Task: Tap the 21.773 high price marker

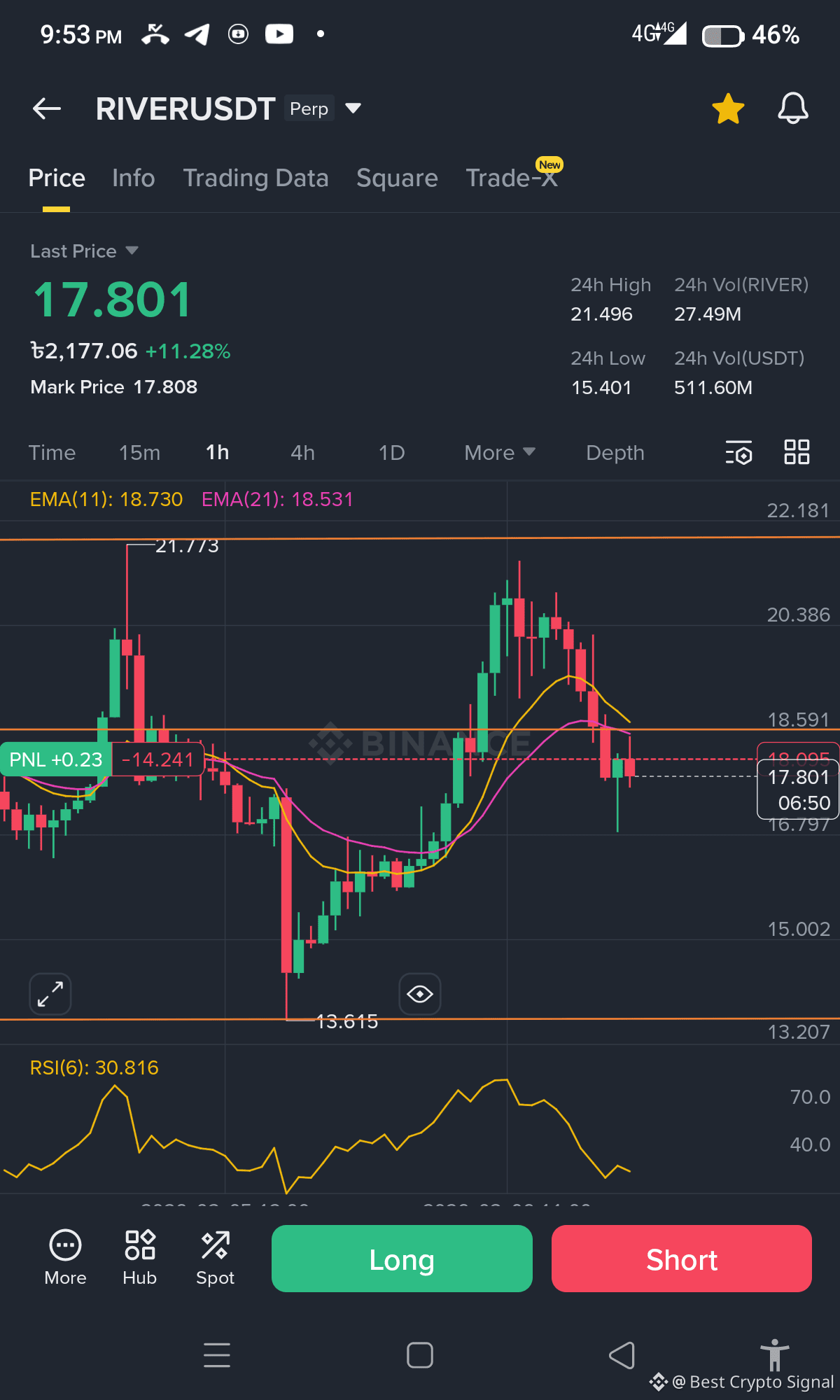Action: click(x=187, y=545)
